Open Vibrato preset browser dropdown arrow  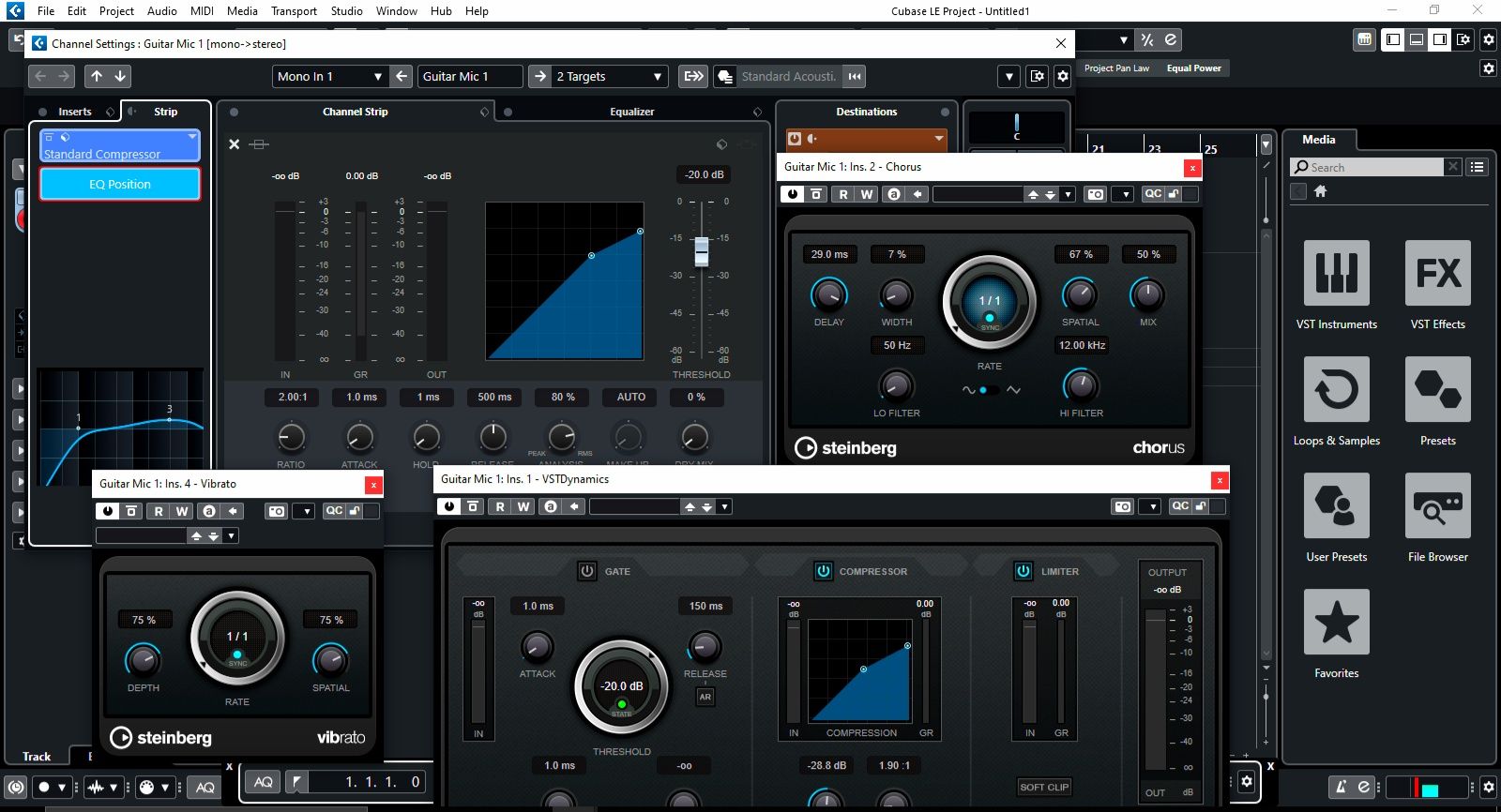(x=231, y=536)
